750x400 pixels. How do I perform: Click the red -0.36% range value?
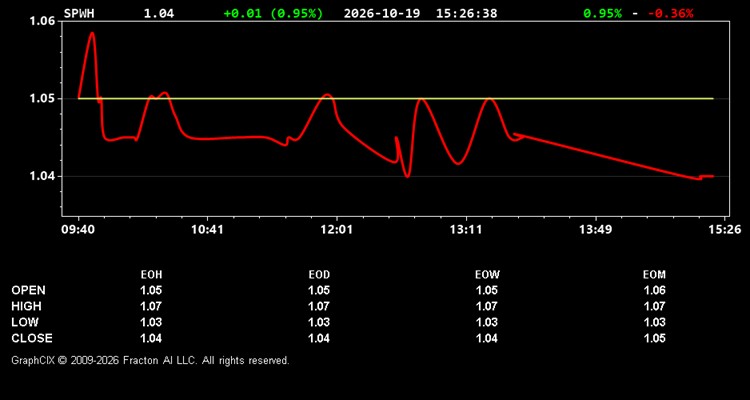[670, 13]
